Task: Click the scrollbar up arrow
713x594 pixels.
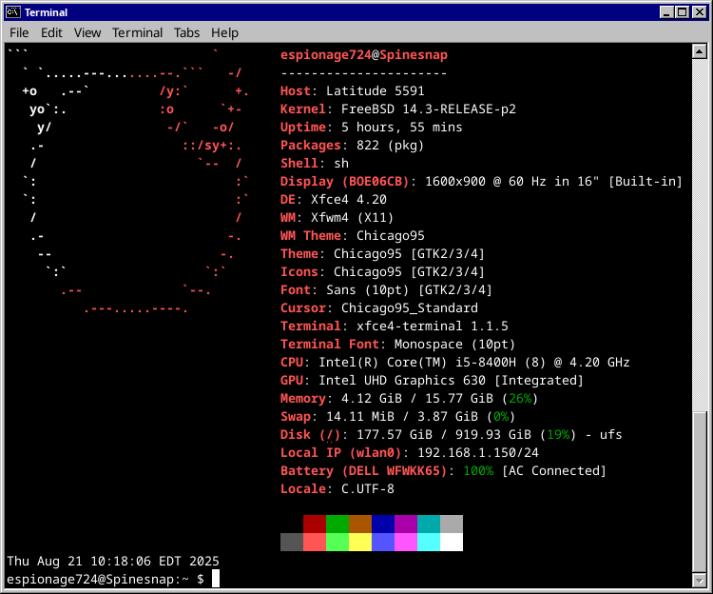Action: point(699,50)
